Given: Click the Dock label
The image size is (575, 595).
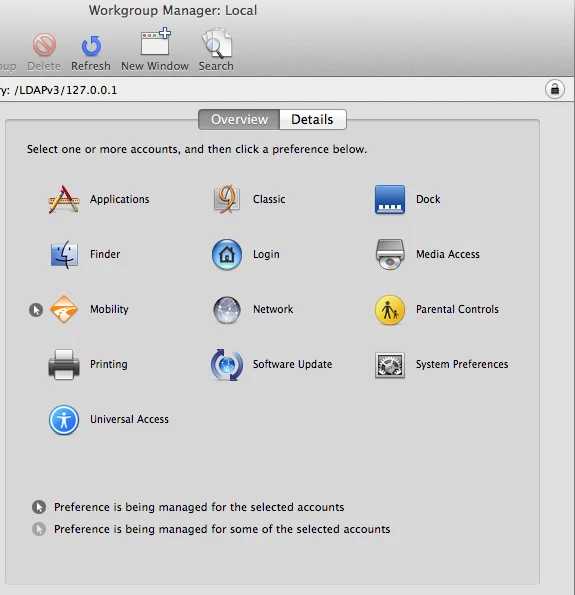Looking at the screenshot, I should pos(428,199).
